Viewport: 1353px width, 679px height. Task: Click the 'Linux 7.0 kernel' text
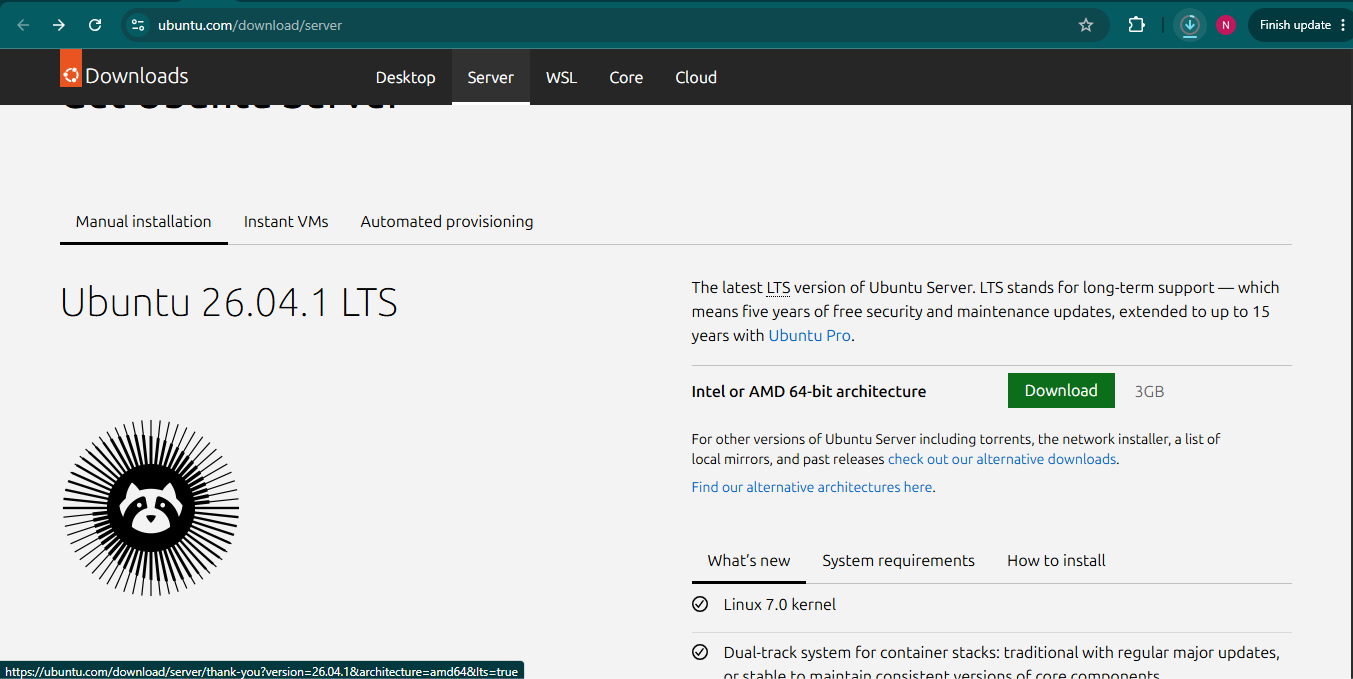click(x=780, y=604)
